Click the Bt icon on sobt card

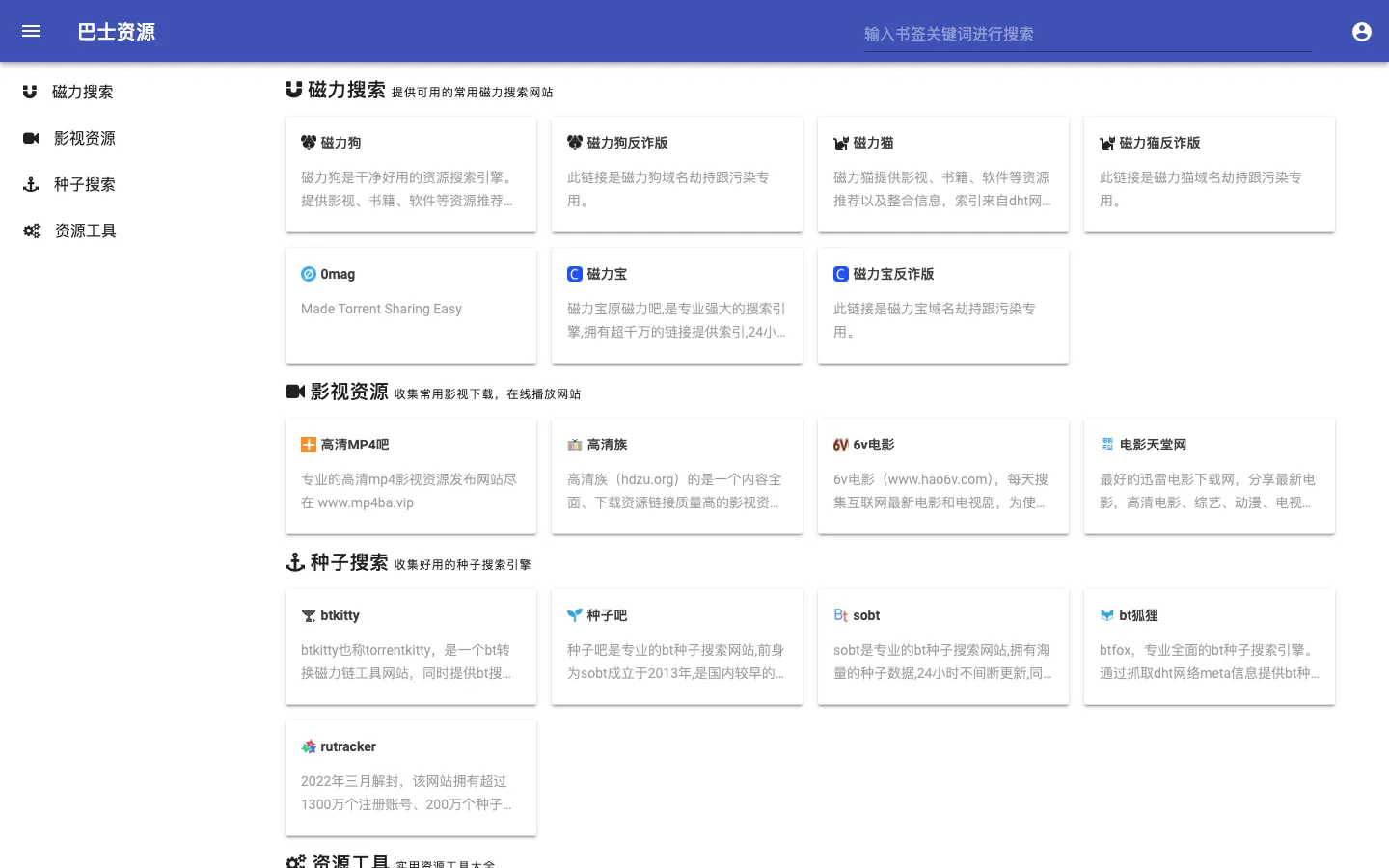(x=841, y=615)
